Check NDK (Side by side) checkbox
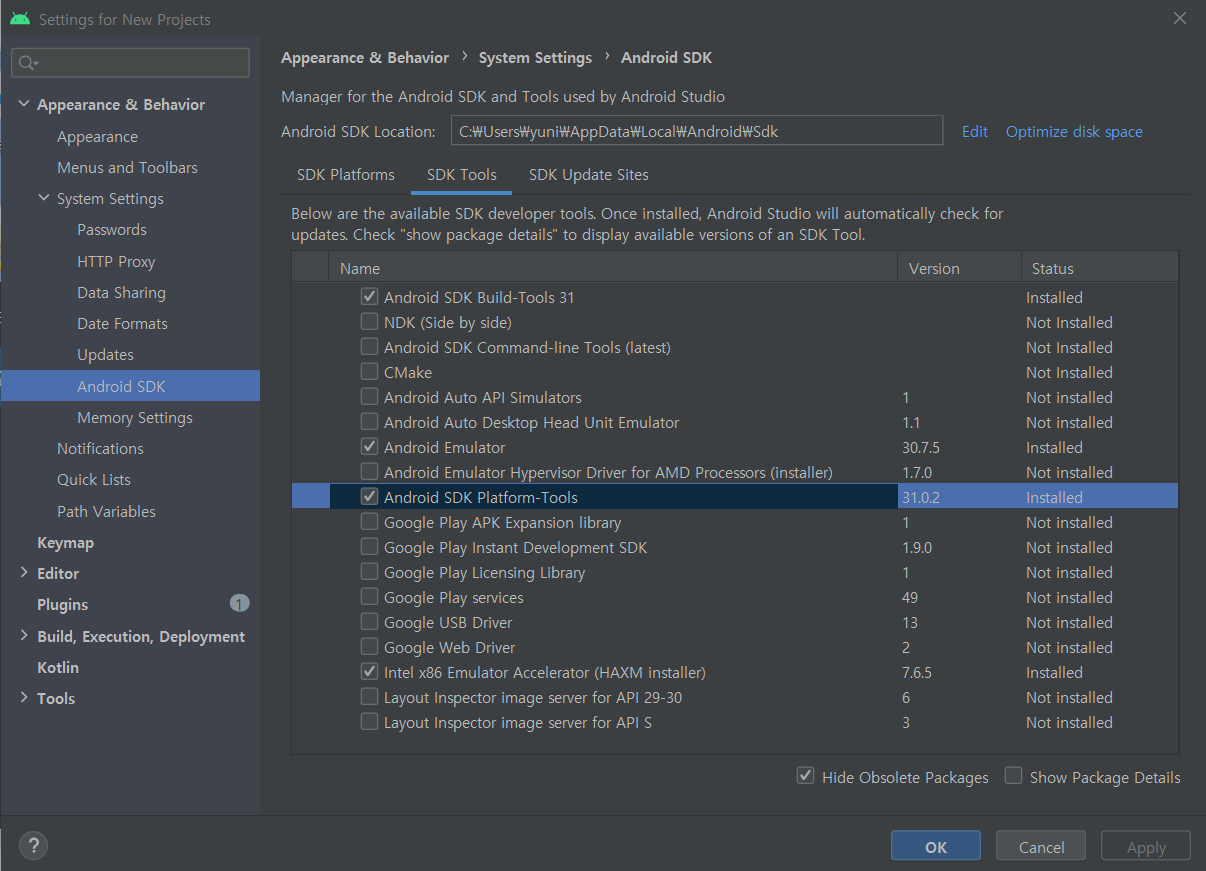Screen dimensions: 1206x871 [369, 322]
